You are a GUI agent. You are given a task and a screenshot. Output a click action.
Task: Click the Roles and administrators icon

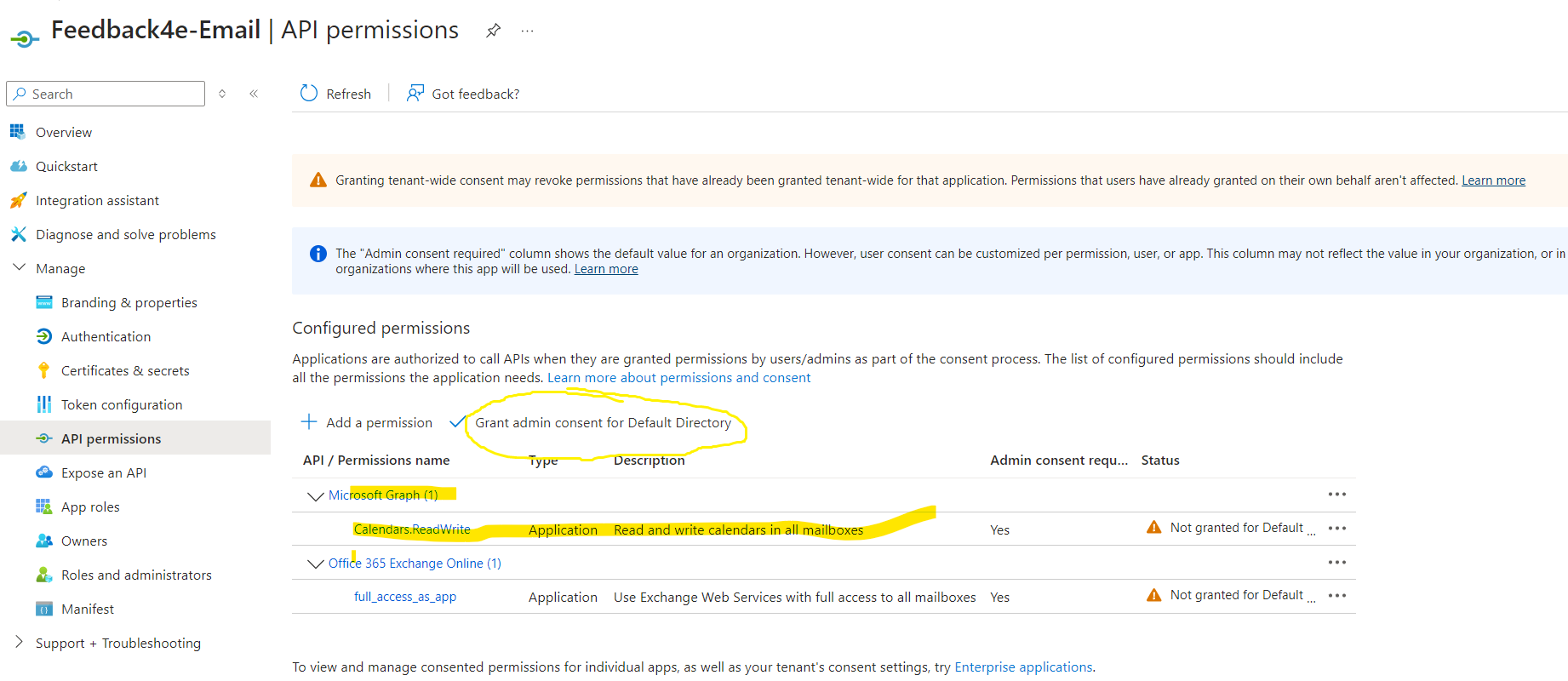pyautogui.click(x=44, y=575)
